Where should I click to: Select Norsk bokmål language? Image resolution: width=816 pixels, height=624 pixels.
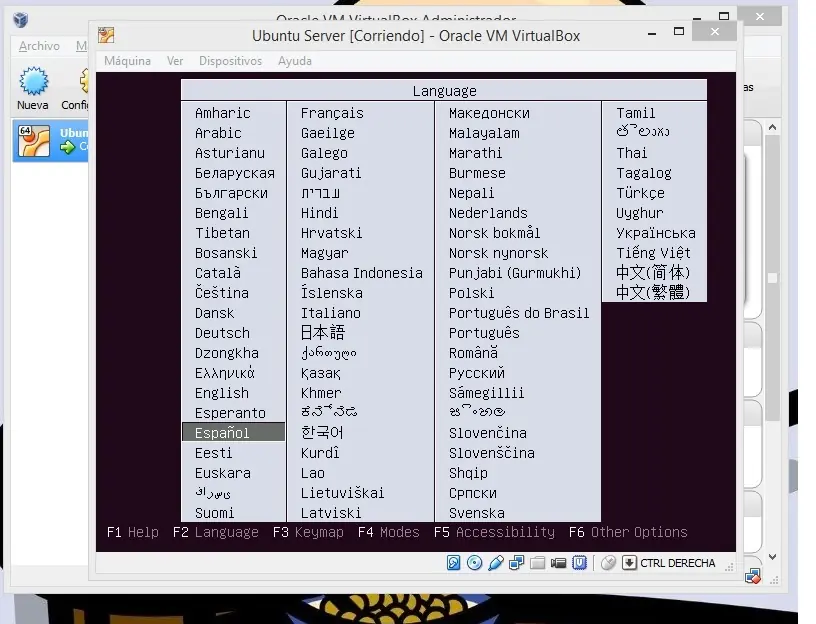pos(494,233)
